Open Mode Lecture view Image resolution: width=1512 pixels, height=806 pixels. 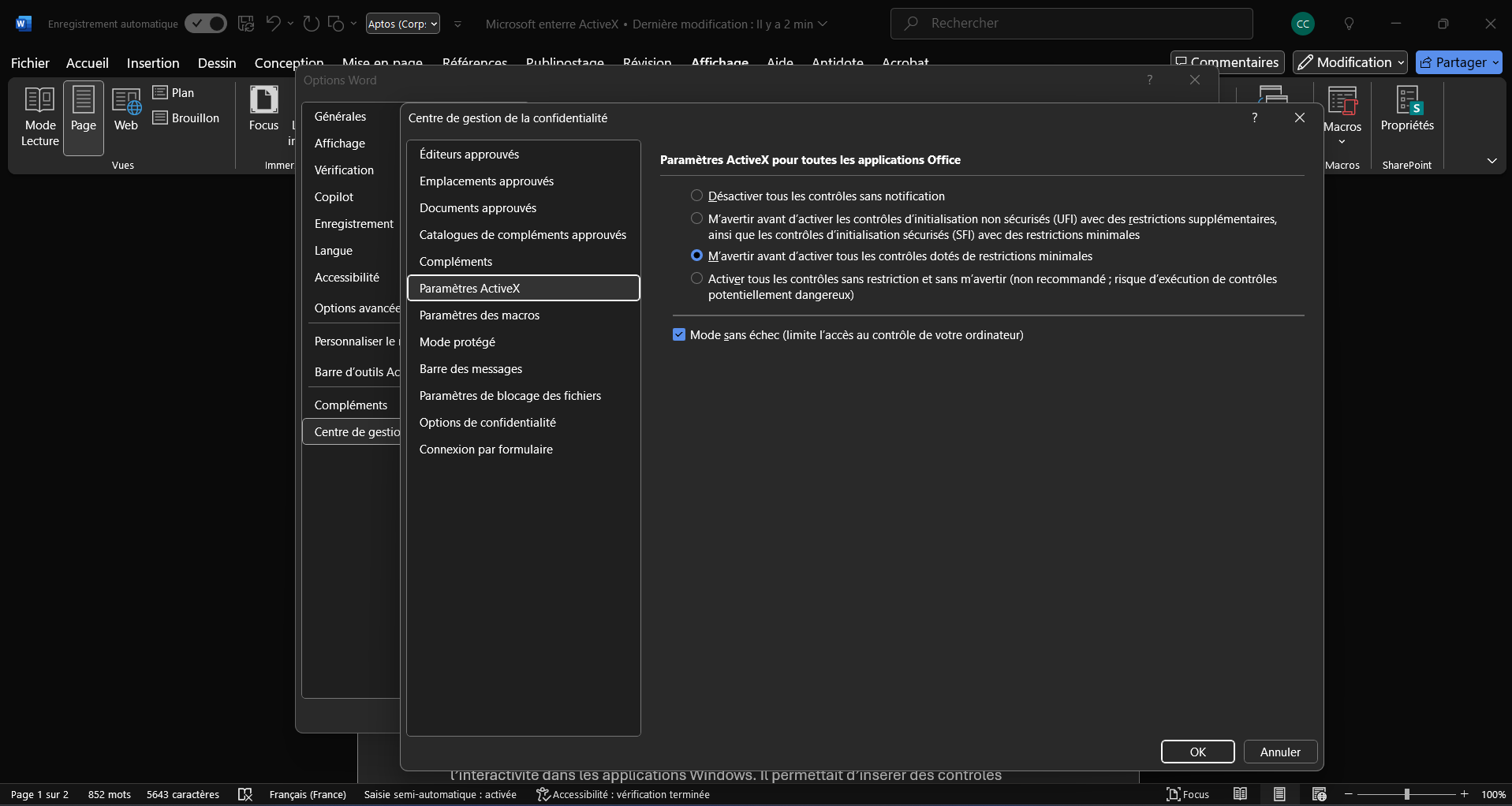pos(40,117)
